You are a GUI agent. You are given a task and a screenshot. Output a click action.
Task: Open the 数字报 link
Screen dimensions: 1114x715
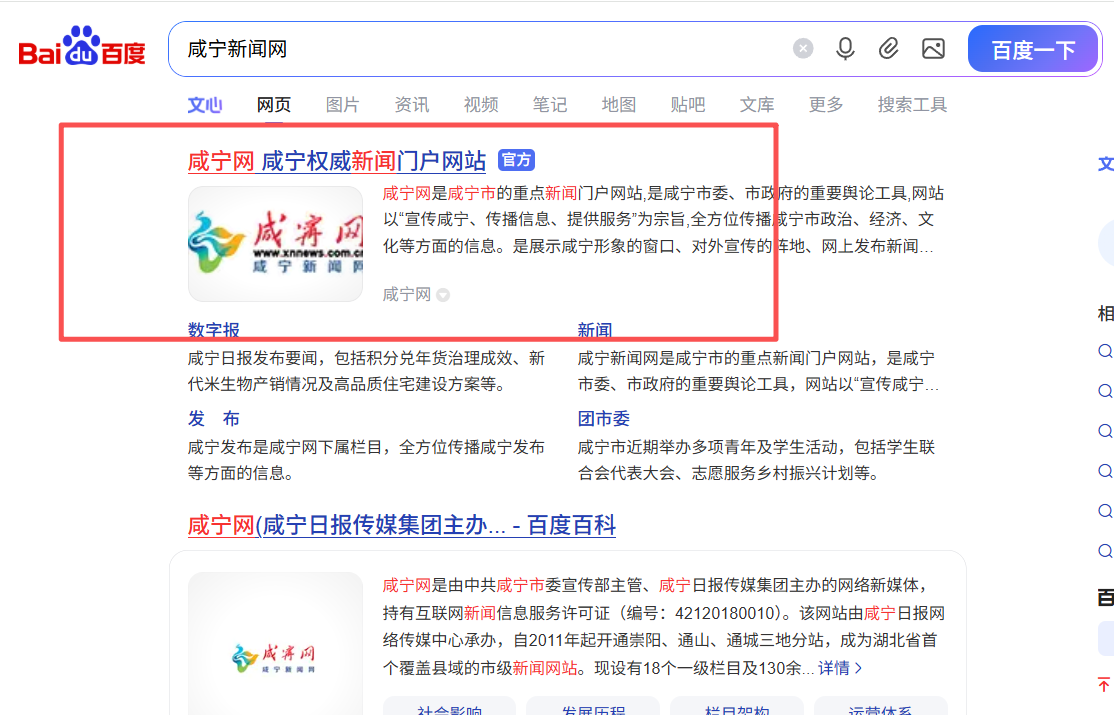pos(213,329)
